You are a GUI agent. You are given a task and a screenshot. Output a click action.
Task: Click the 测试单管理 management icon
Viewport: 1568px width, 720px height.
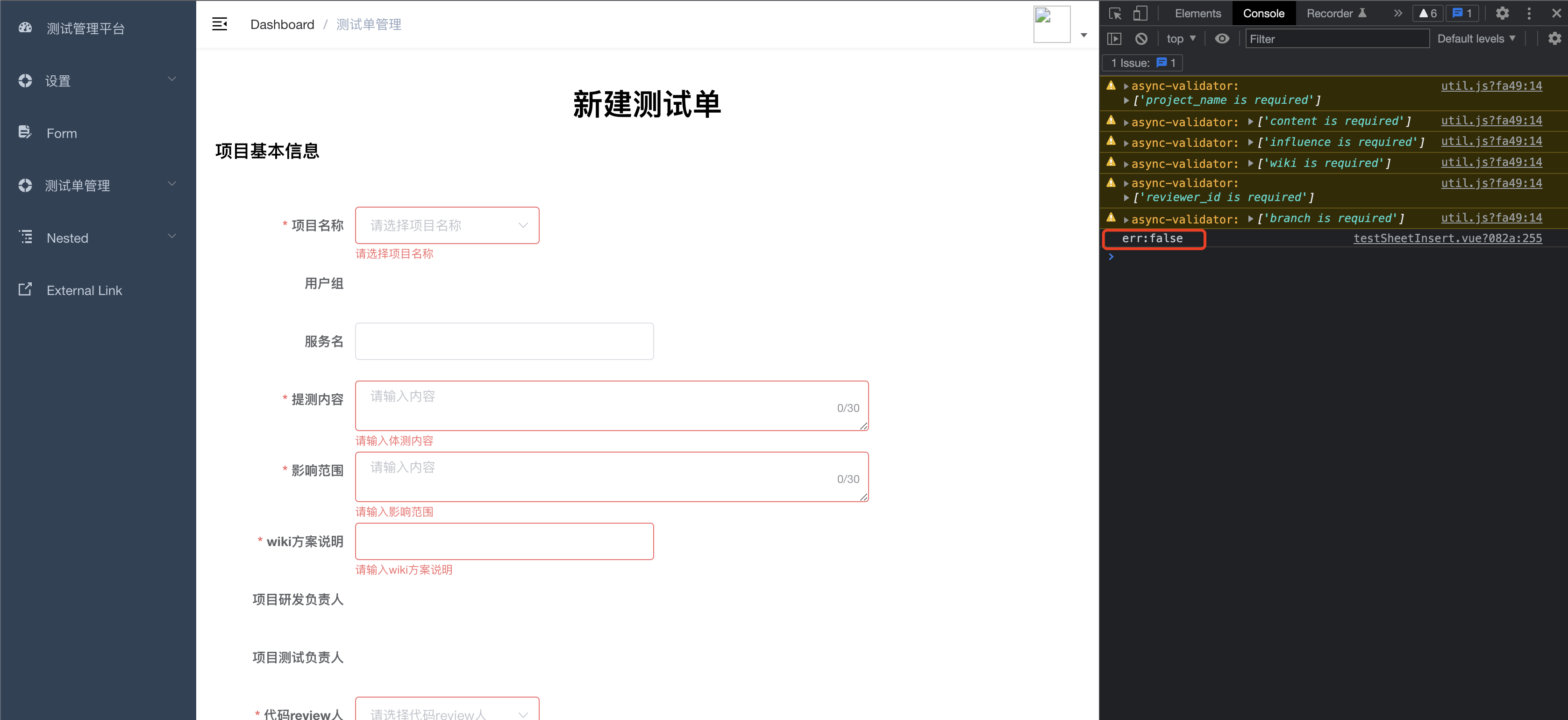point(27,185)
